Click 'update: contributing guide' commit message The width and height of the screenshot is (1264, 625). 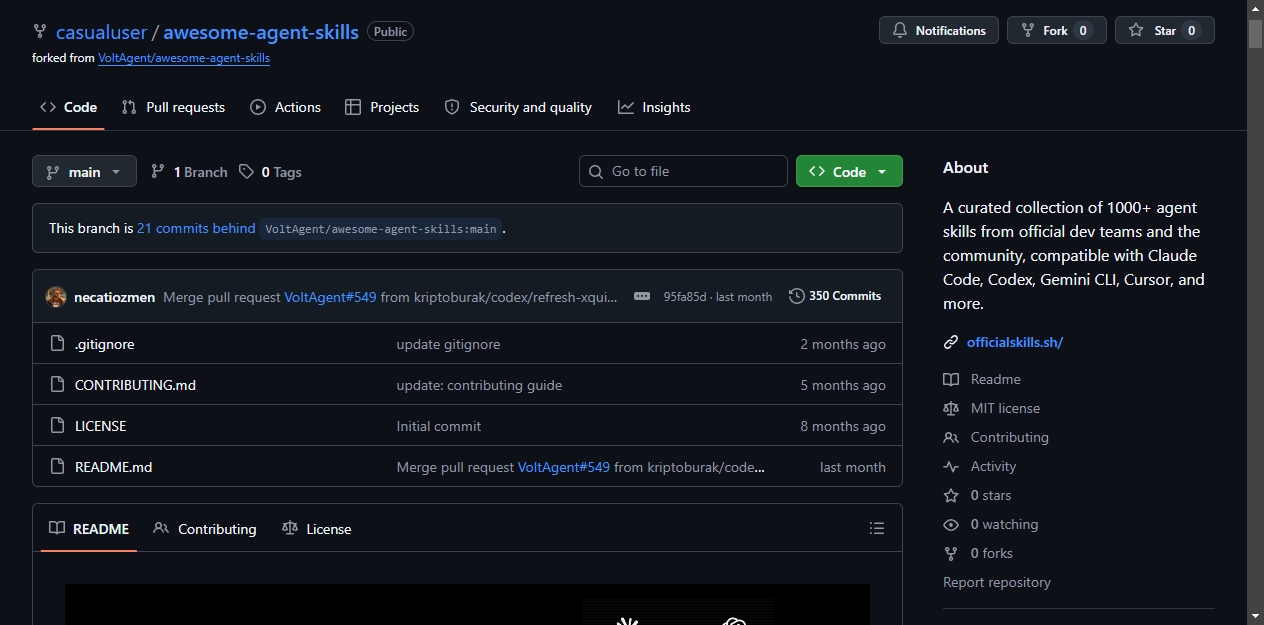479,385
